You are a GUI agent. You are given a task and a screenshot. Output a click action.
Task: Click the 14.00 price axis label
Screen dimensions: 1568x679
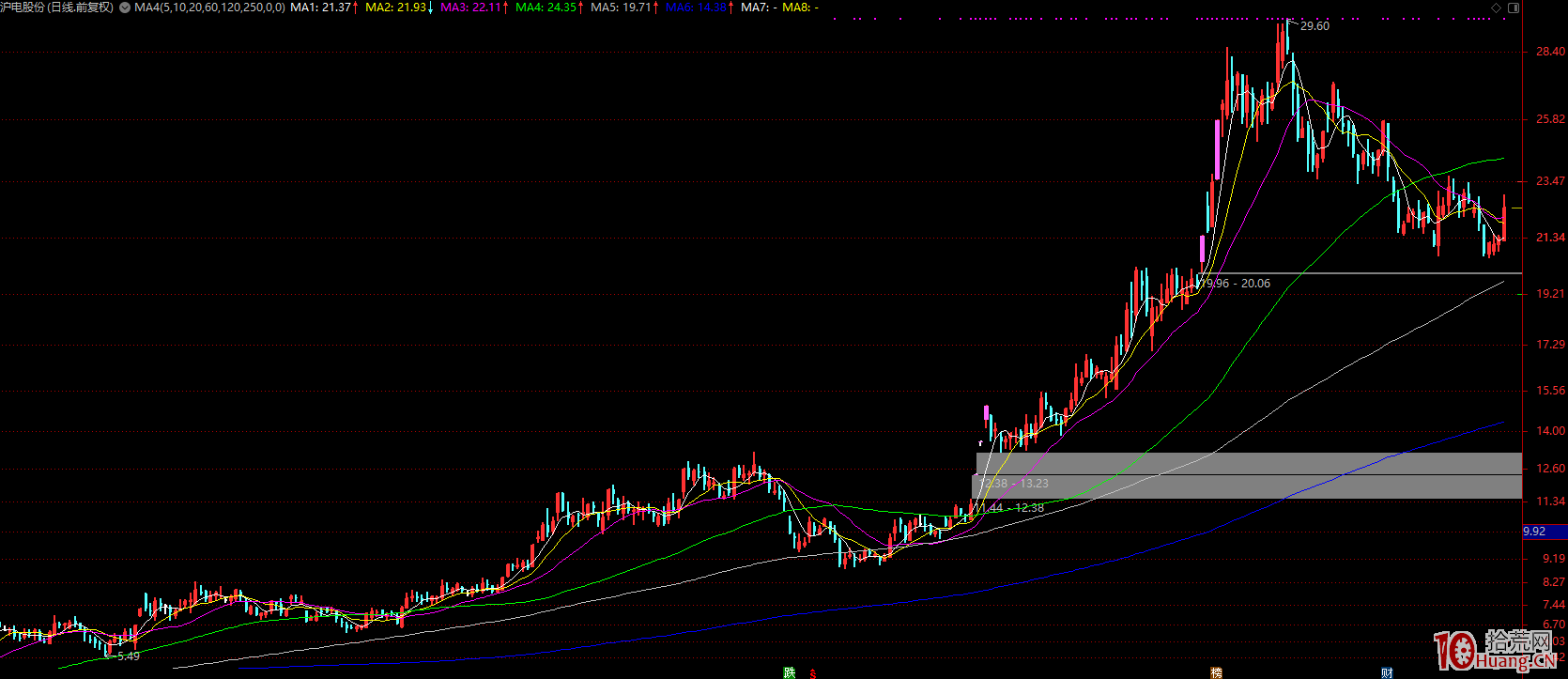1550,431
